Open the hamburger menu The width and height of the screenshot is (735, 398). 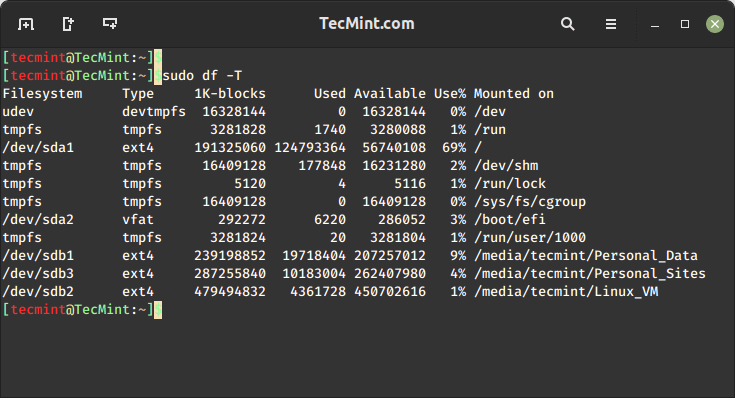pos(611,24)
